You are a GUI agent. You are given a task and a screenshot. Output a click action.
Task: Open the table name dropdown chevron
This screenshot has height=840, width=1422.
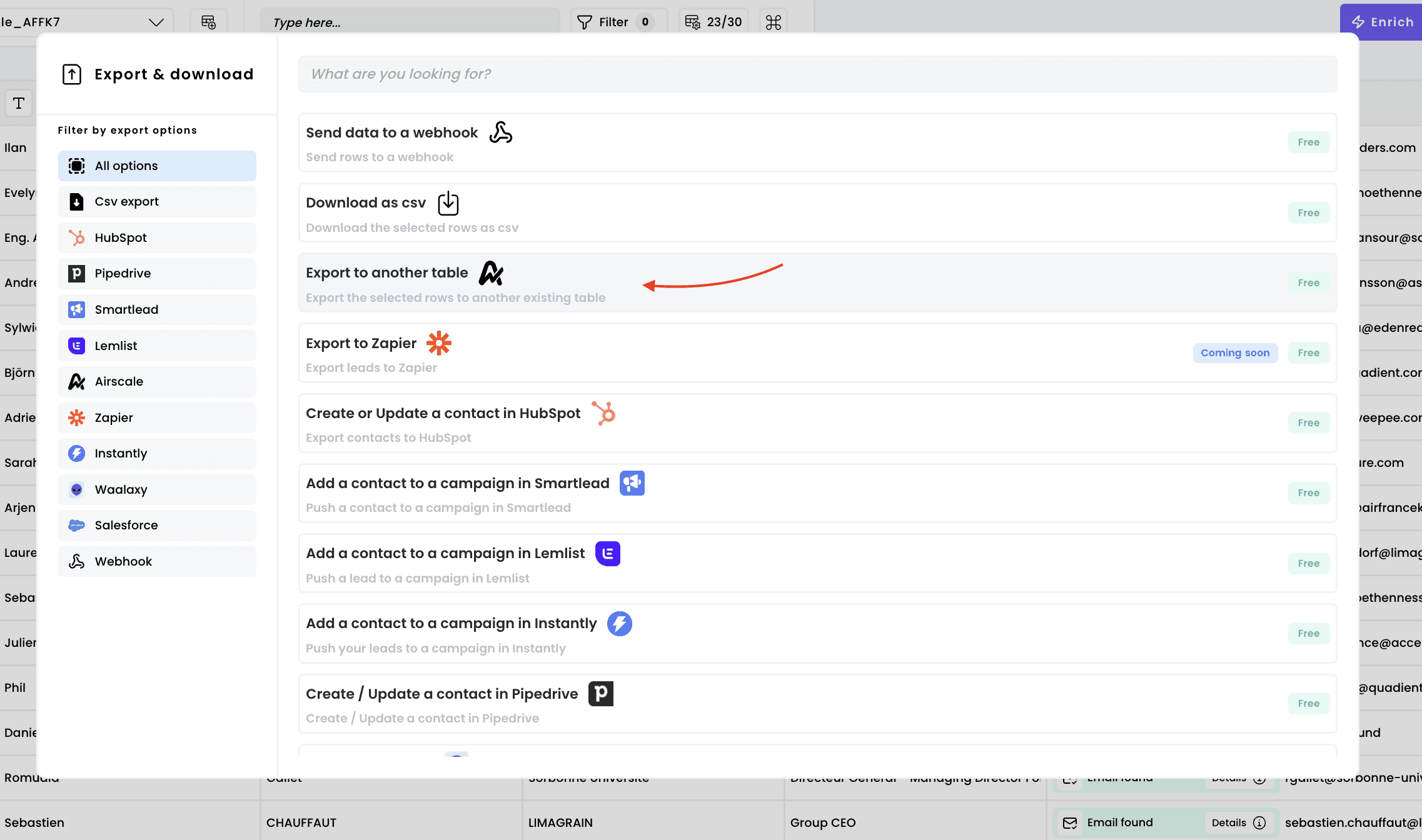156,22
